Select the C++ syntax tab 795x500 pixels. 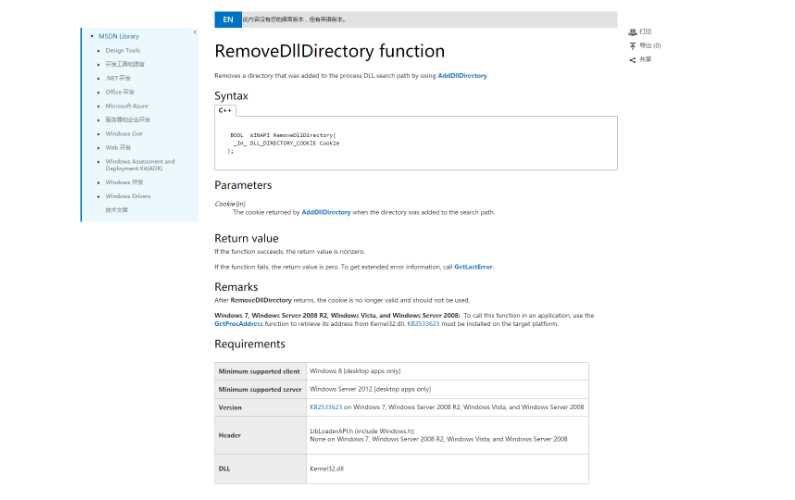225,109
